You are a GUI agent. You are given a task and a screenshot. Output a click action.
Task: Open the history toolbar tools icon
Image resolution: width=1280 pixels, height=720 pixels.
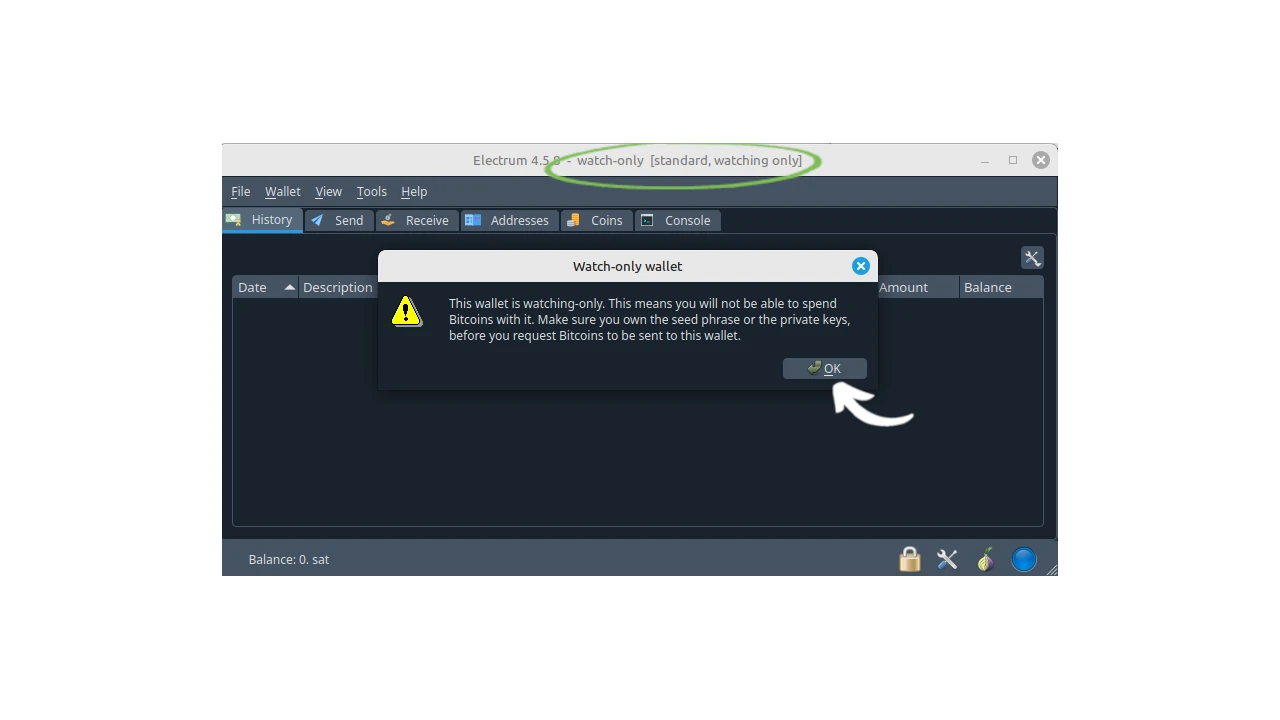click(1032, 258)
